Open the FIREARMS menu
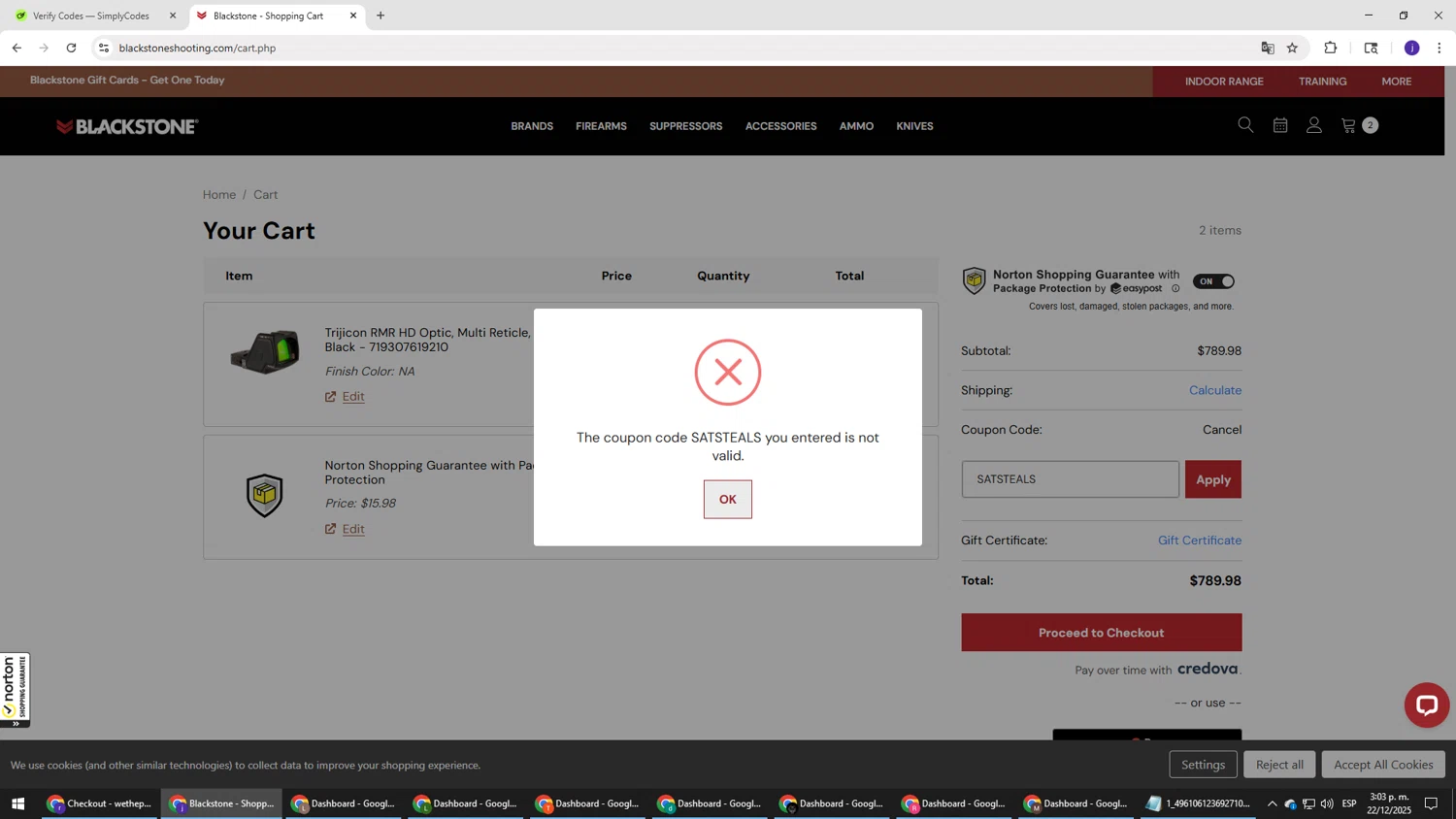This screenshot has width=1456, height=819. pos(601,126)
